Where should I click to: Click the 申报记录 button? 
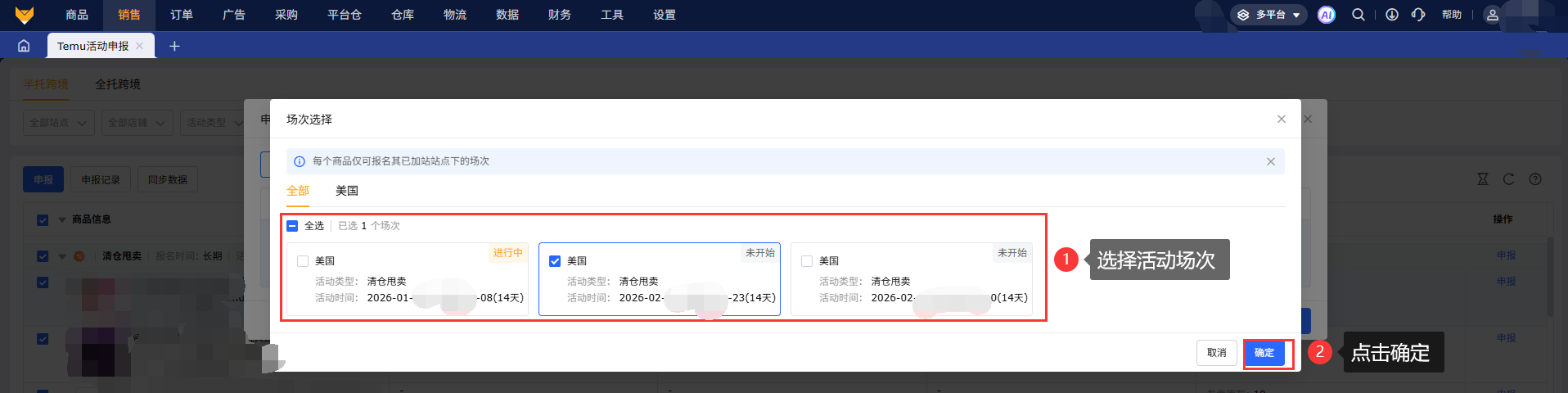click(x=101, y=180)
